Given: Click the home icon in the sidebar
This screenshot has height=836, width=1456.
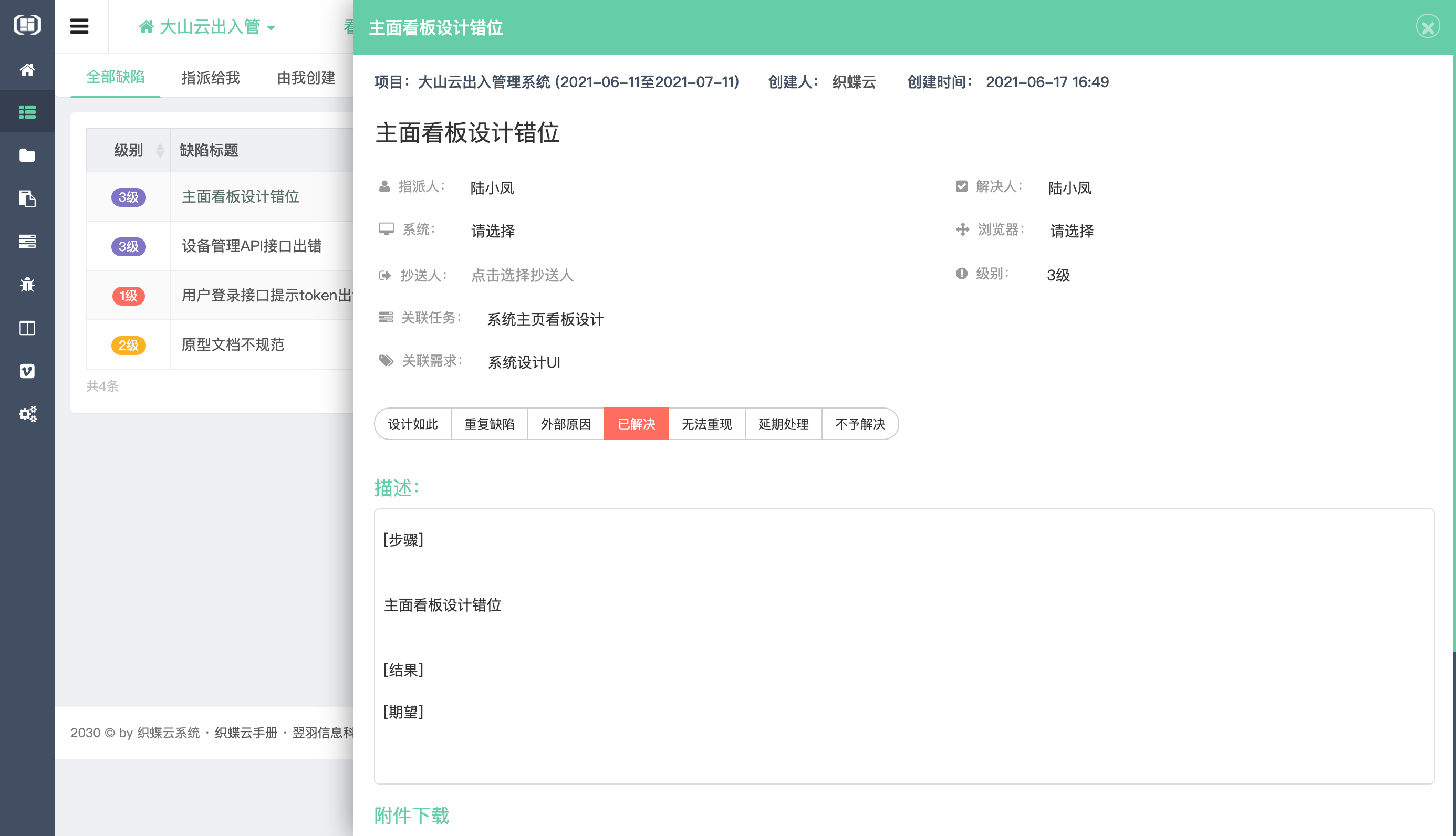Looking at the screenshot, I should click(x=27, y=69).
